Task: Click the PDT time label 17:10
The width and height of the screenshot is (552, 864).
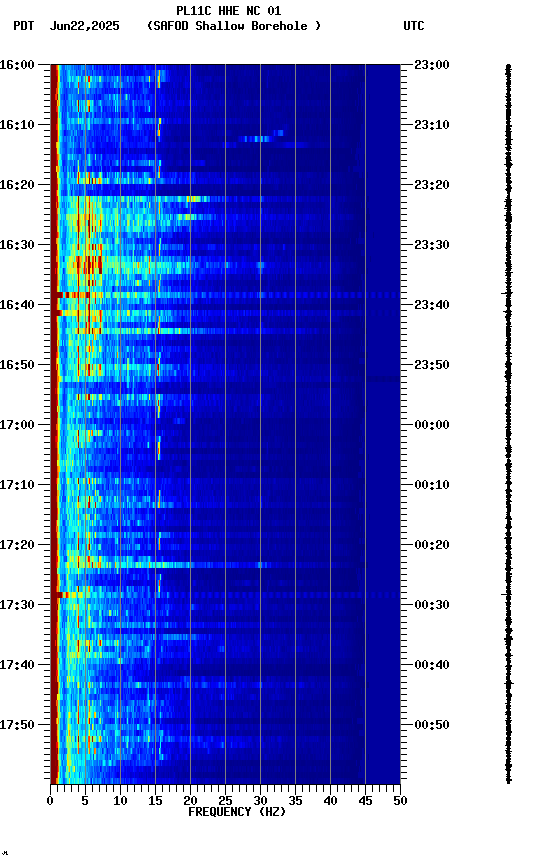Action: [x=17, y=485]
